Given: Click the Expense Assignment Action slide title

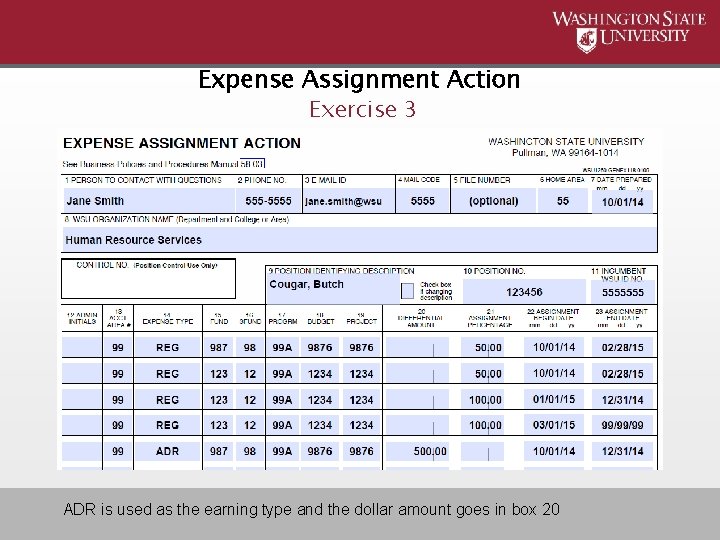Looking at the screenshot, I should pyautogui.click(x=359, y=79).
